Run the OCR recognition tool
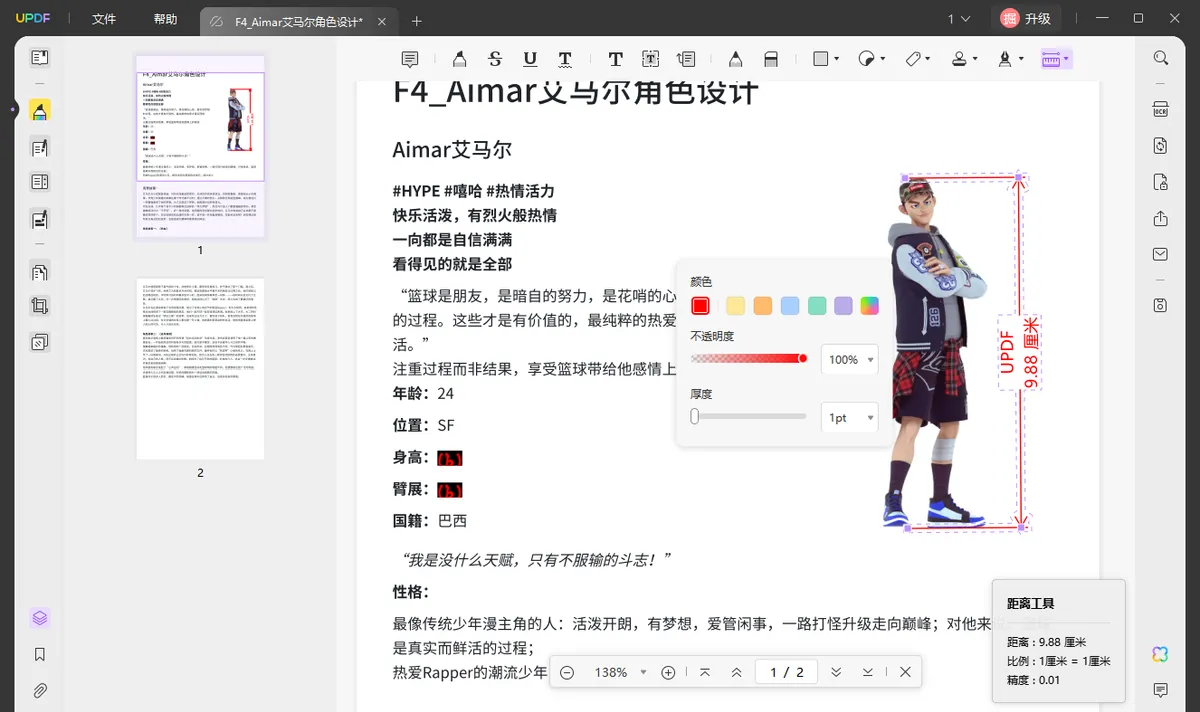This screenshot has width=1200, height=712. click(x=1161, y=110)
